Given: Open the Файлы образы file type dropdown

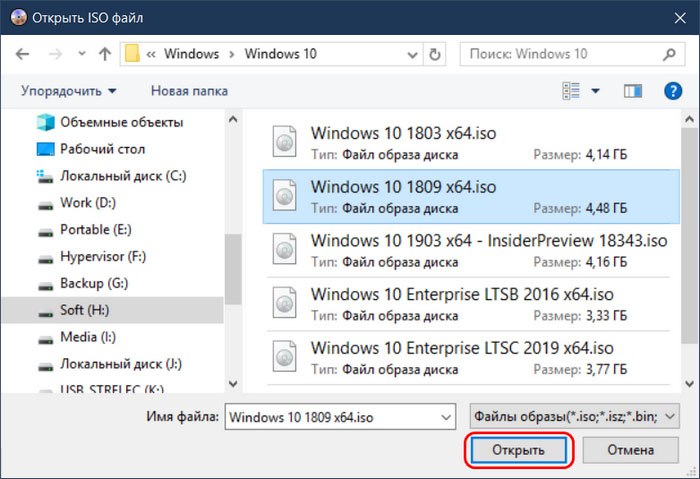Looking at the screenshot, I should (575, 417).
